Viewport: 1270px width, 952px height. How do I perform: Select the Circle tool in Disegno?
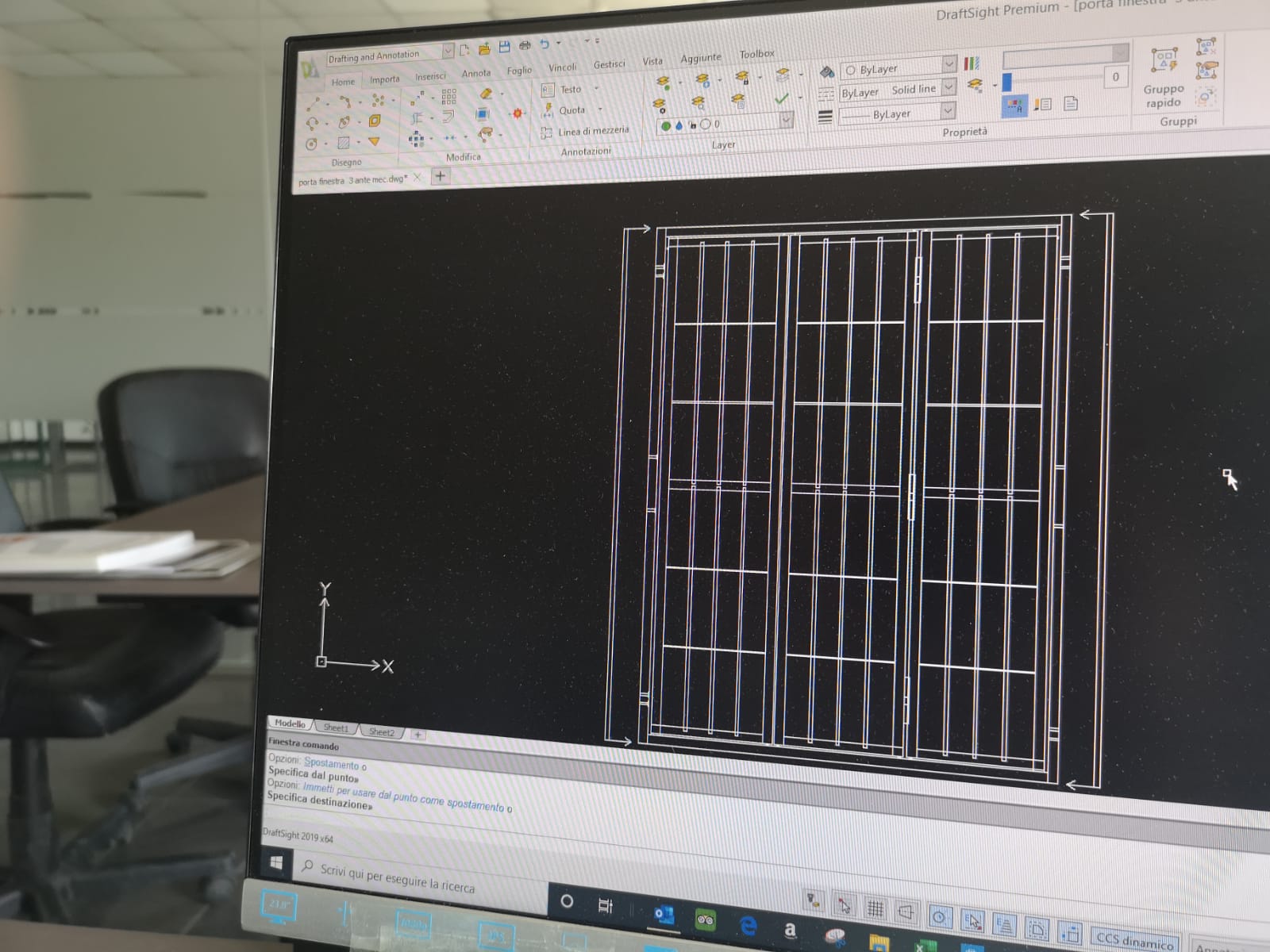coord(312,144)
